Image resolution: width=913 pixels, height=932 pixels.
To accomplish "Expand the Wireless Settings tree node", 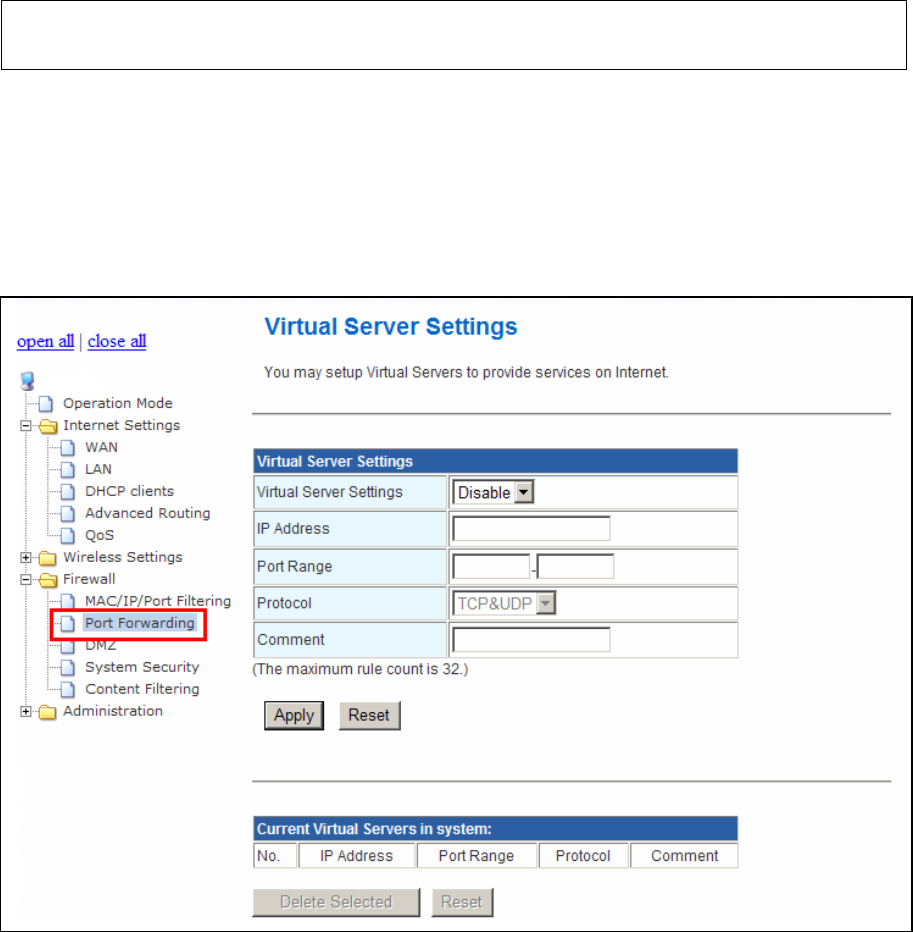I will [x=26, y=558].
